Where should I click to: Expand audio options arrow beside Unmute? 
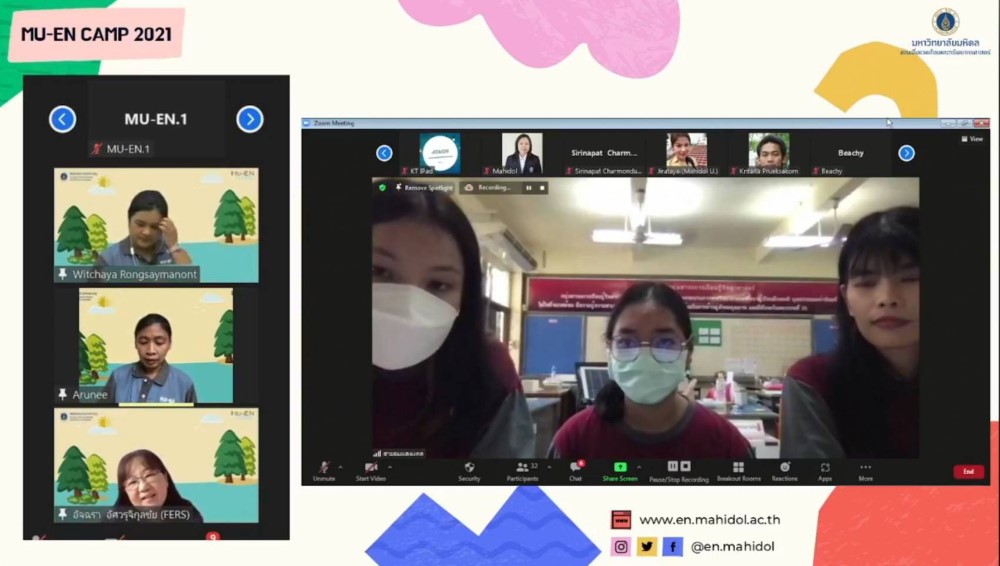point(340,466)
